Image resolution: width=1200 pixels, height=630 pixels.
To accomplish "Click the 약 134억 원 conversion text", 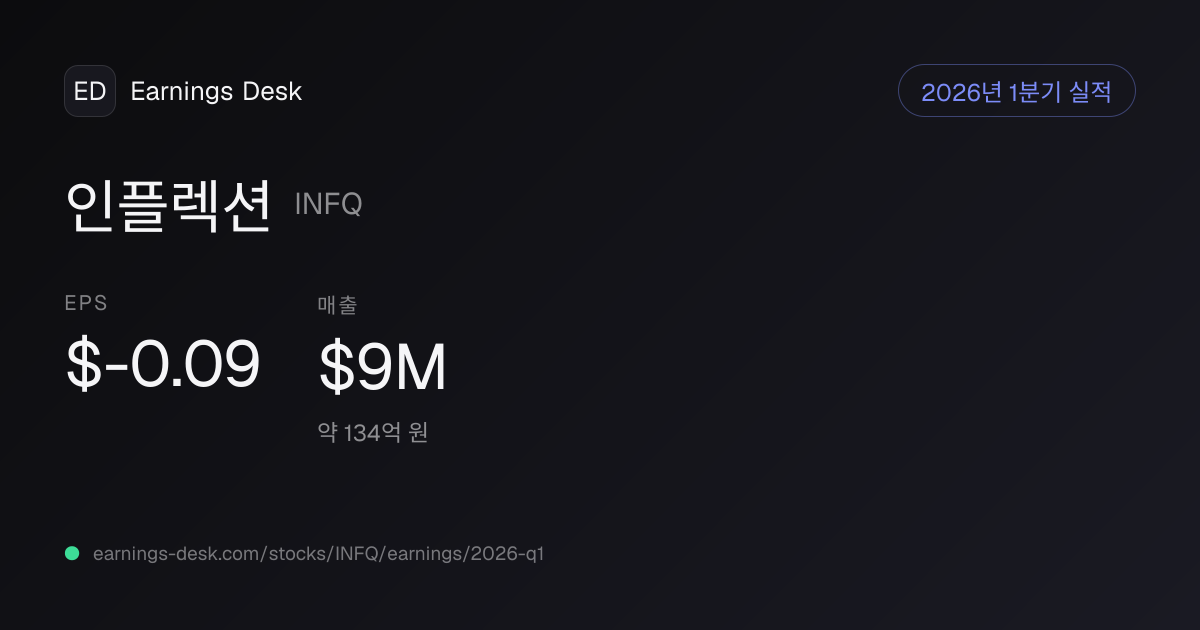I will pos(373,433).
